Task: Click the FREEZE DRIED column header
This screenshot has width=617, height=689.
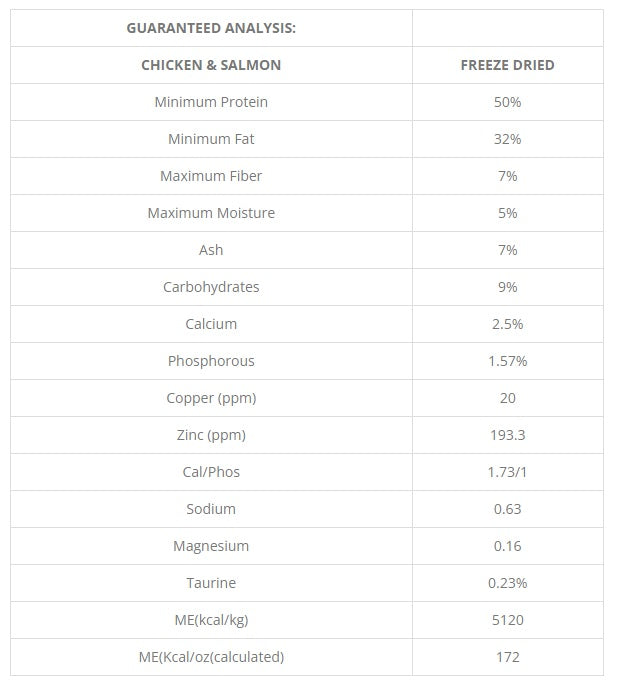Action: click(508, 65)
